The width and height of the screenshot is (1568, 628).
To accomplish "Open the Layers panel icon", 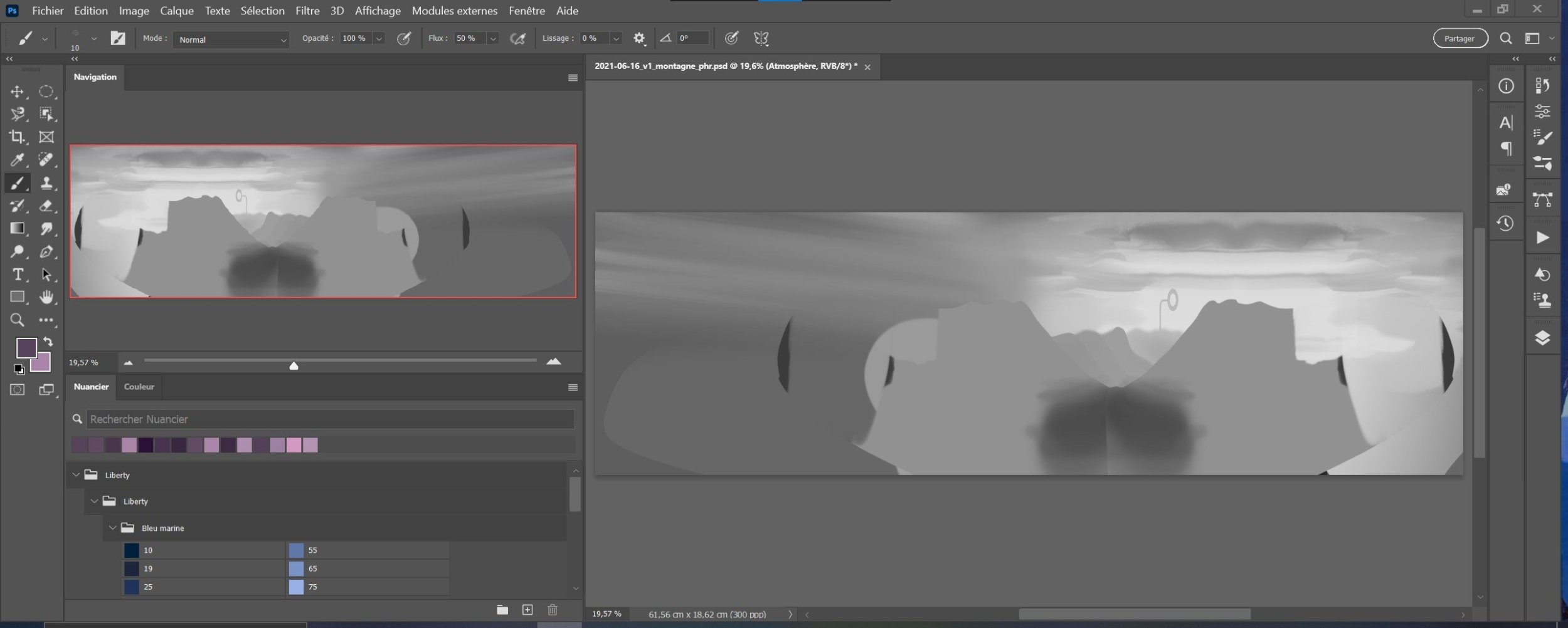I will tap(1542, 338).
